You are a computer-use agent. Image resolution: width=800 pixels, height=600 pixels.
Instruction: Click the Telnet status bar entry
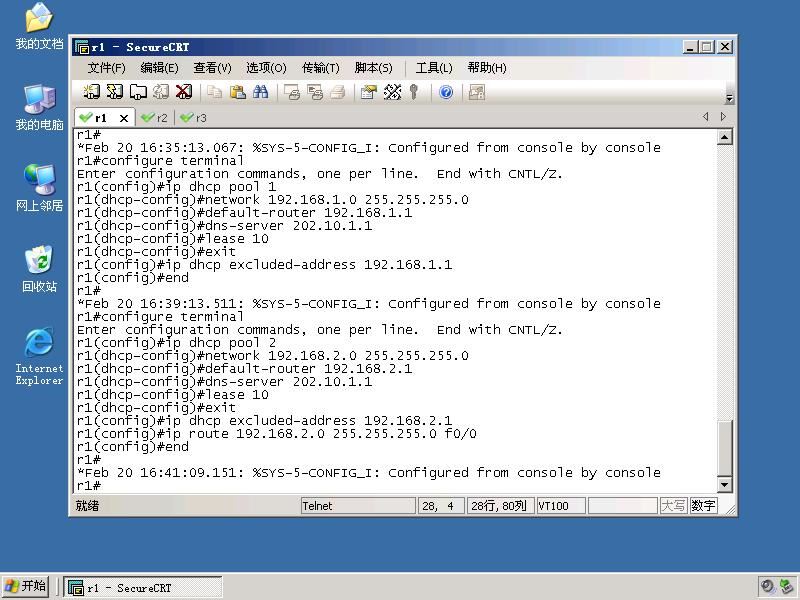tap(358, 506)
